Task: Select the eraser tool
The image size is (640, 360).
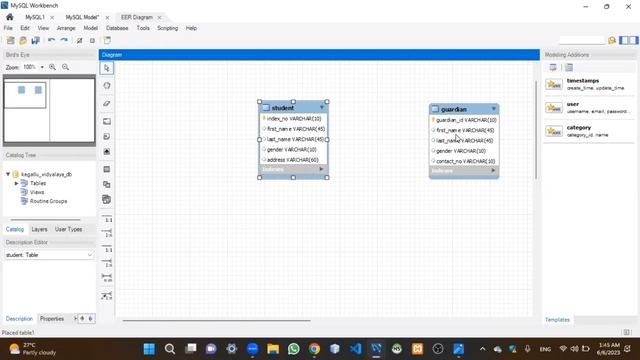Action: point(107,103)
